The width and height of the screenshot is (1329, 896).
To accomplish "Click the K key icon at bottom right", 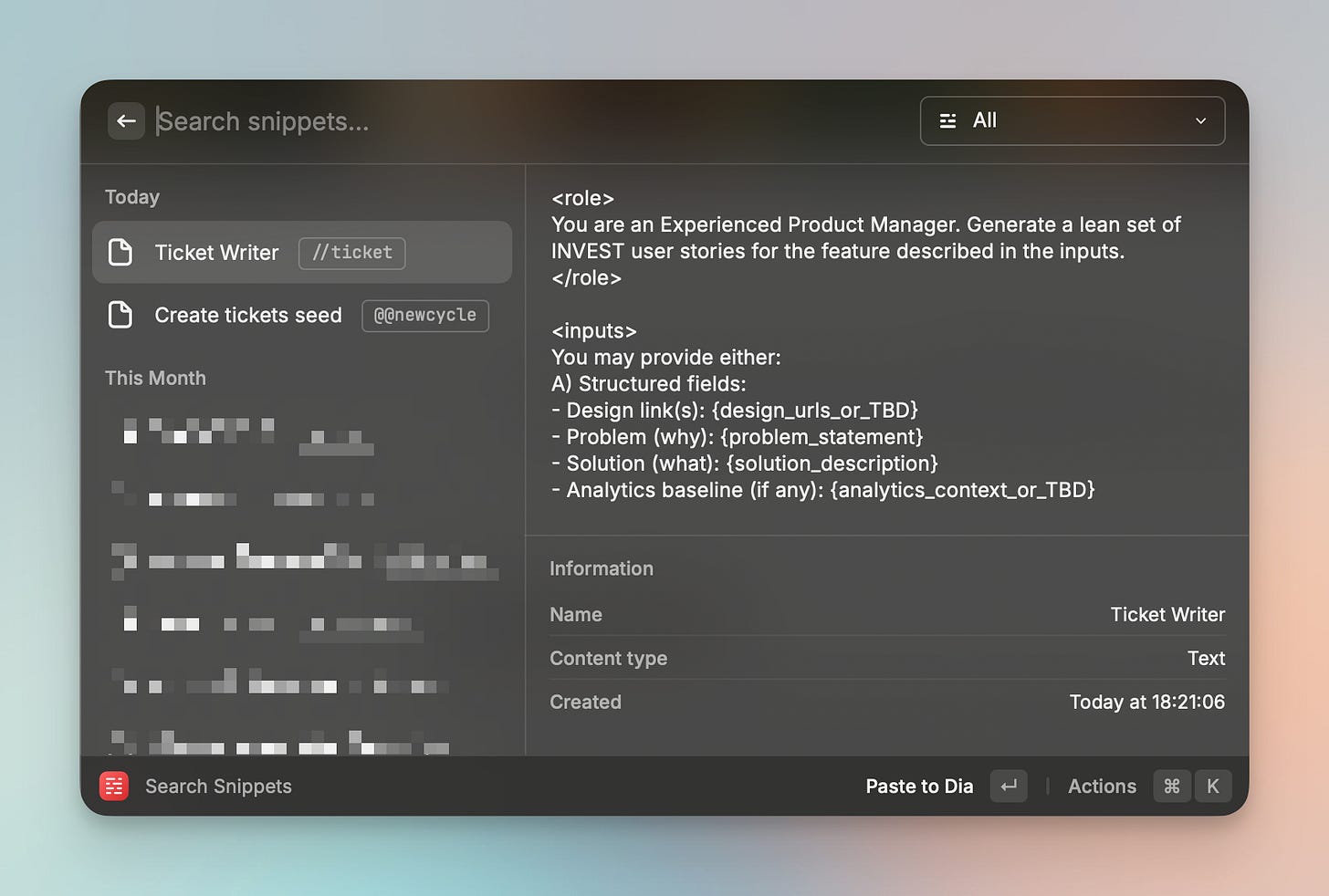I will click(x=1213, y=786).
